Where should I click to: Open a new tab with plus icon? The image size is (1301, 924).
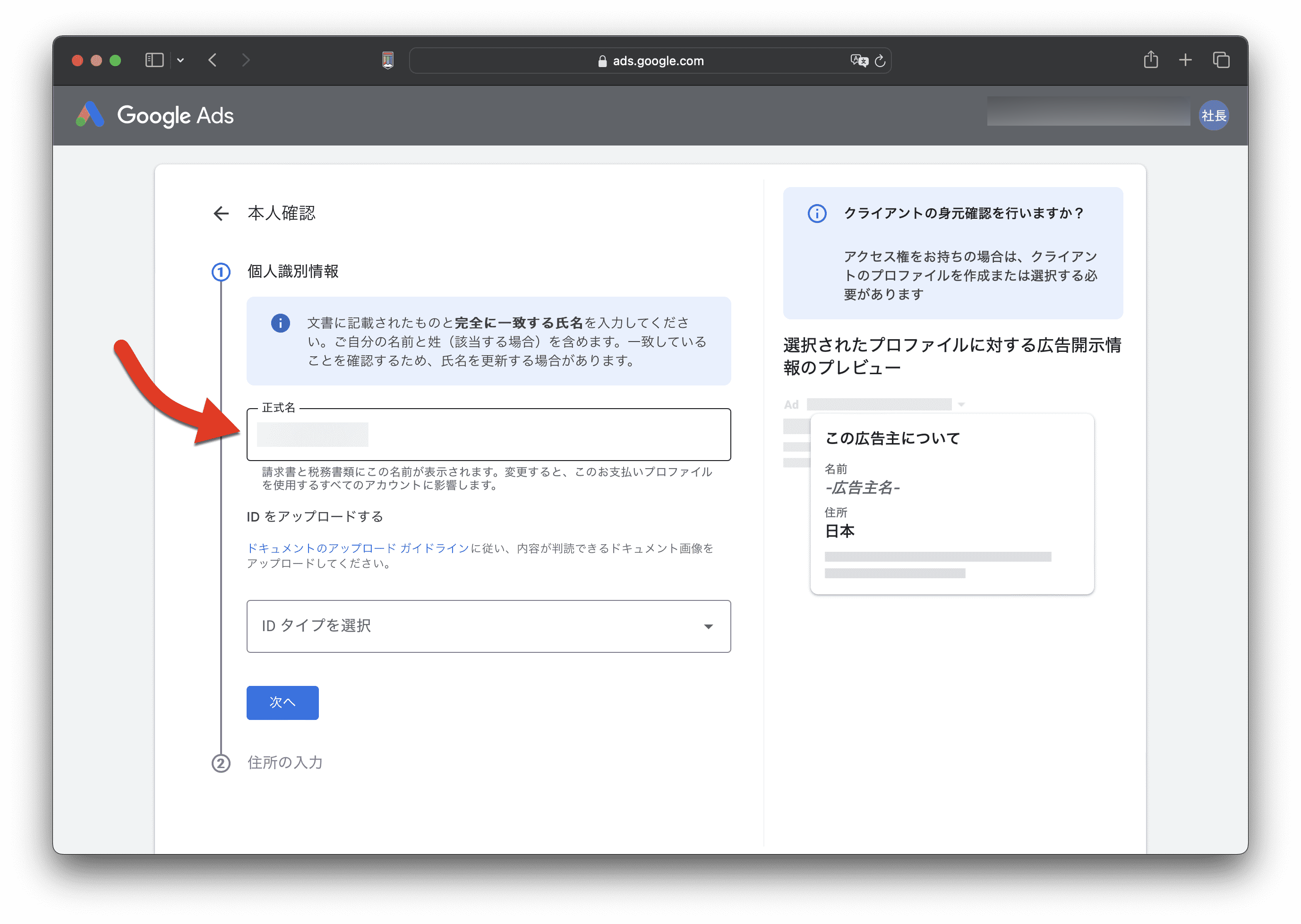[1185, 60]
